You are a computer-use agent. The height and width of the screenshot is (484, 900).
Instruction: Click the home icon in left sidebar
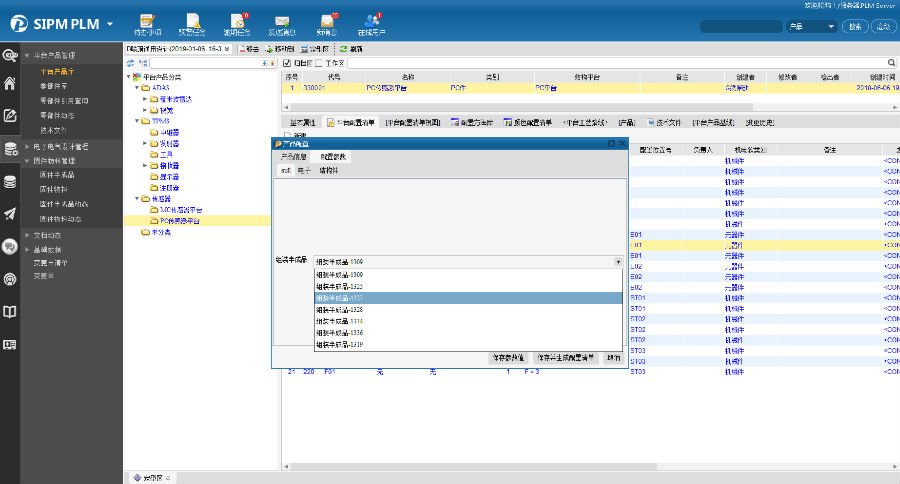coord(10,83)
